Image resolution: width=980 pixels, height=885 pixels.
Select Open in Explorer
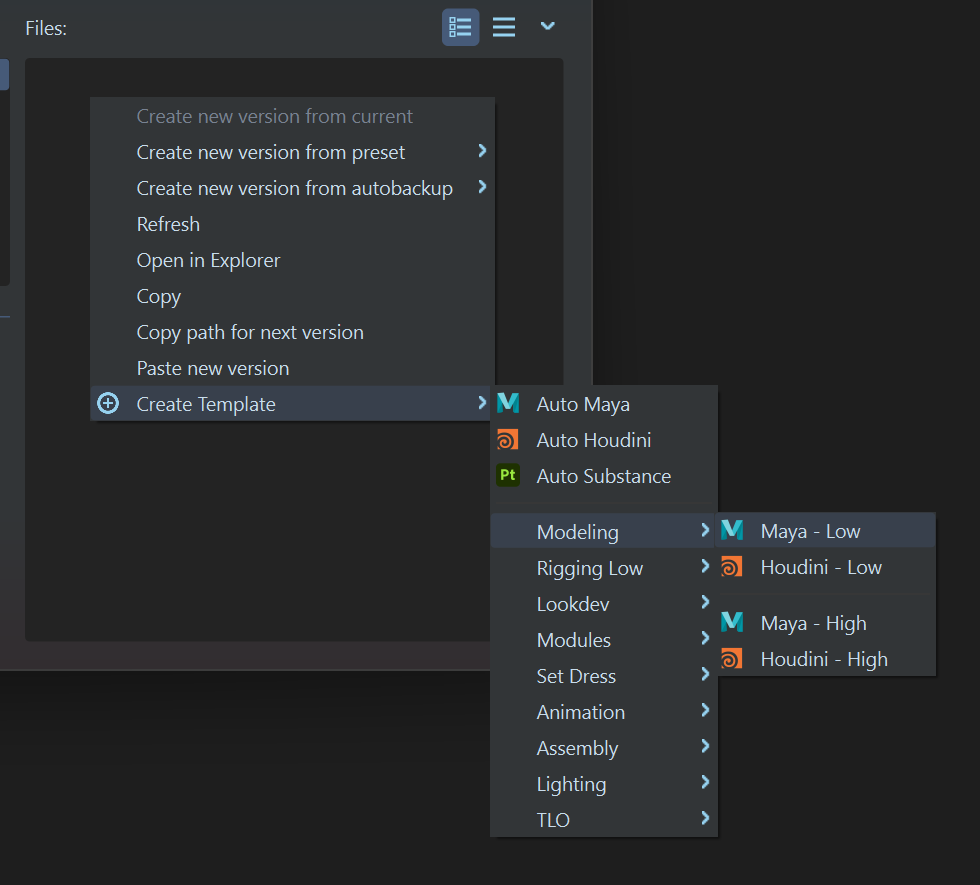click(292, 260)
